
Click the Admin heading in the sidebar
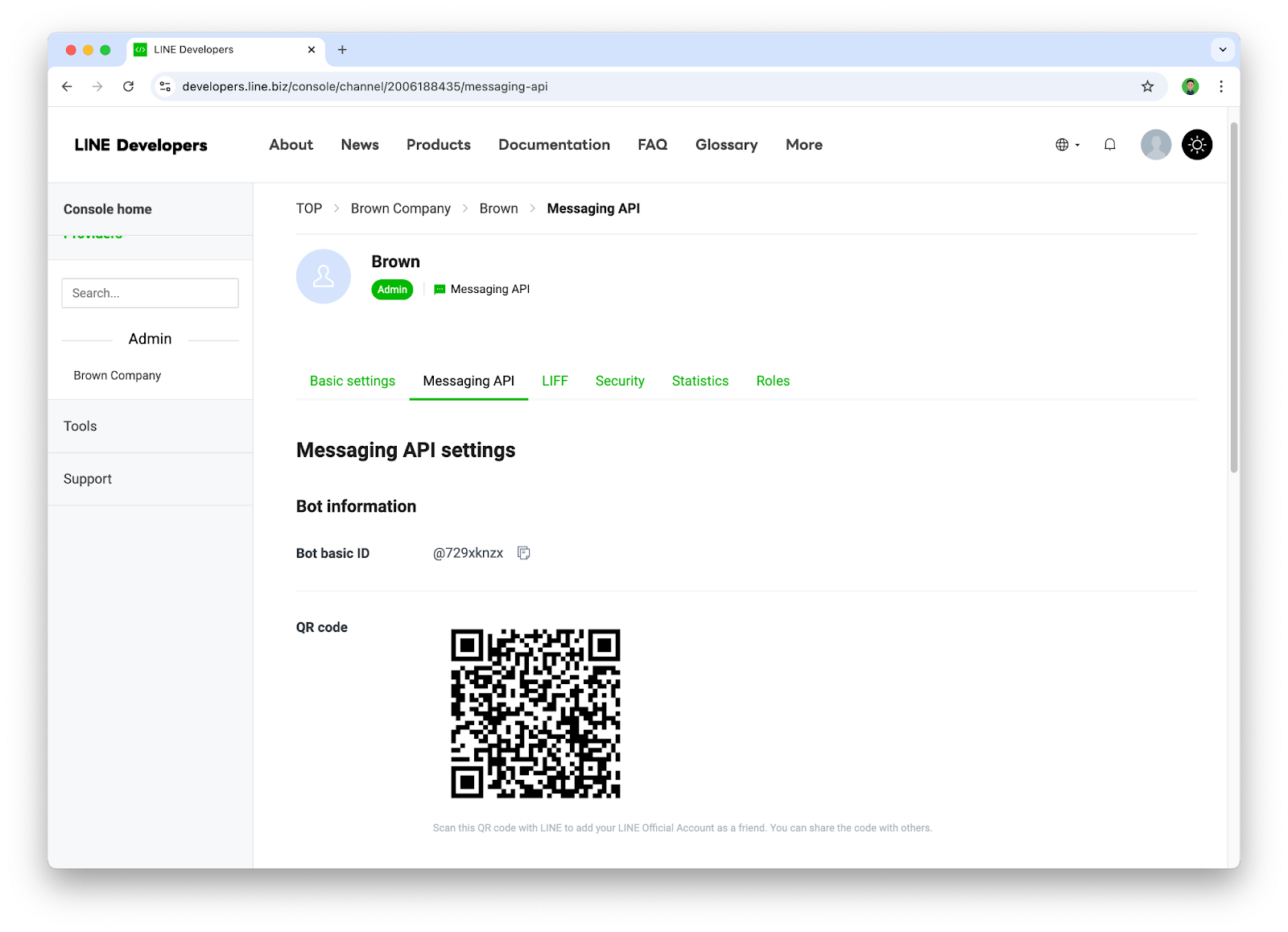tap(150, 339)
